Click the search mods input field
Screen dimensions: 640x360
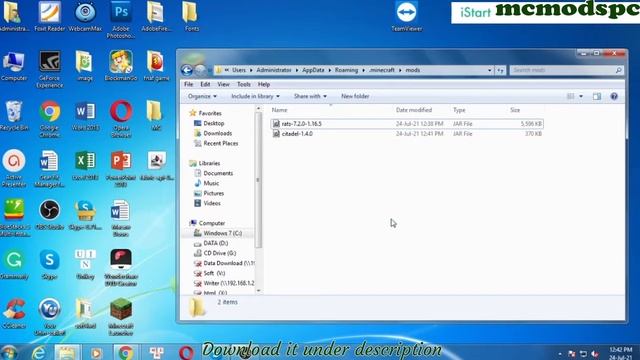[x=567, y=70]
